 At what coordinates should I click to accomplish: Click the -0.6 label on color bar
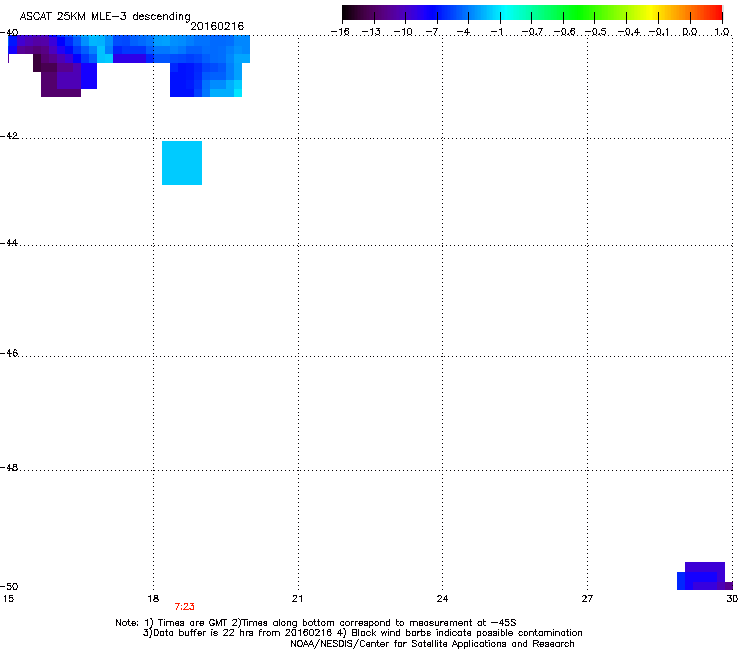click(564, 32)
